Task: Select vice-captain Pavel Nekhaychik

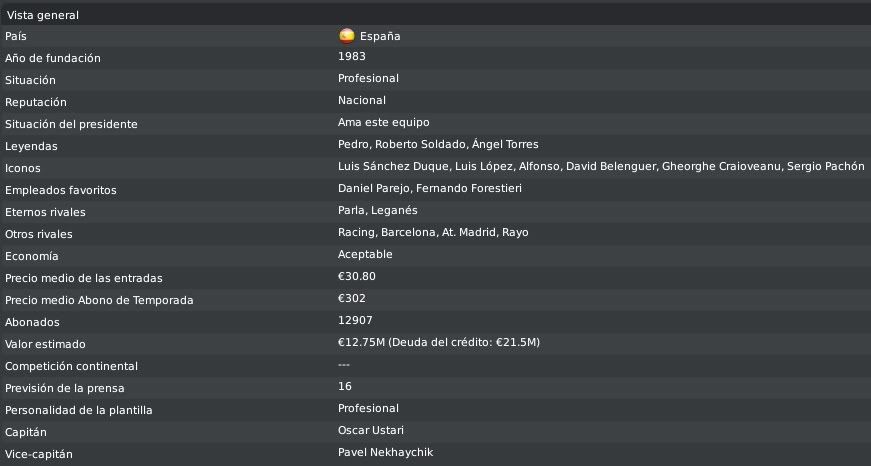Action: tap(386, 452)
